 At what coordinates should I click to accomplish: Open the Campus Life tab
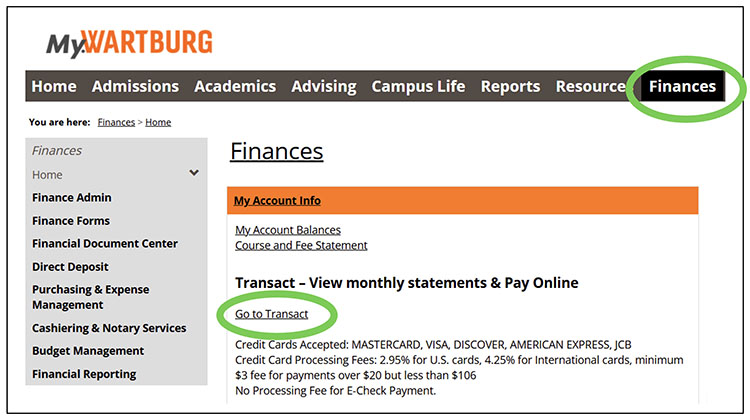tap(418, 86)
